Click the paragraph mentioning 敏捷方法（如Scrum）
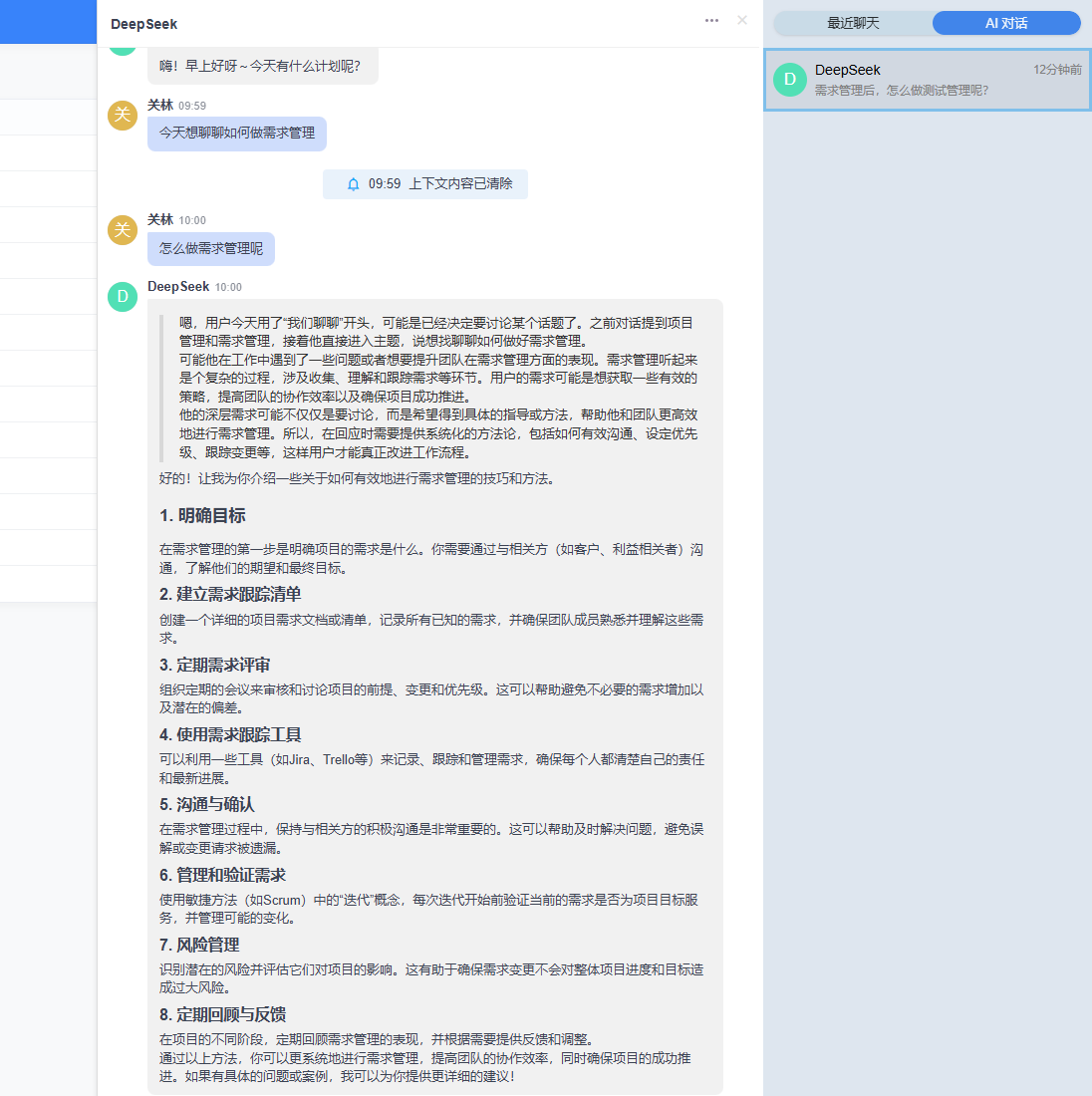Viewport: 1092px width, 1096px height. (x=428, y=909)
